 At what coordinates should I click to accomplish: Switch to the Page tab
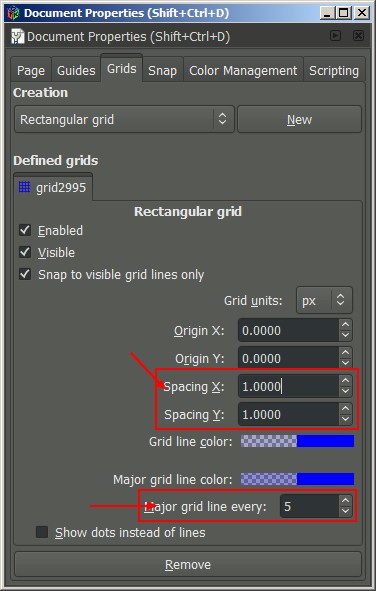pos(31,70)
